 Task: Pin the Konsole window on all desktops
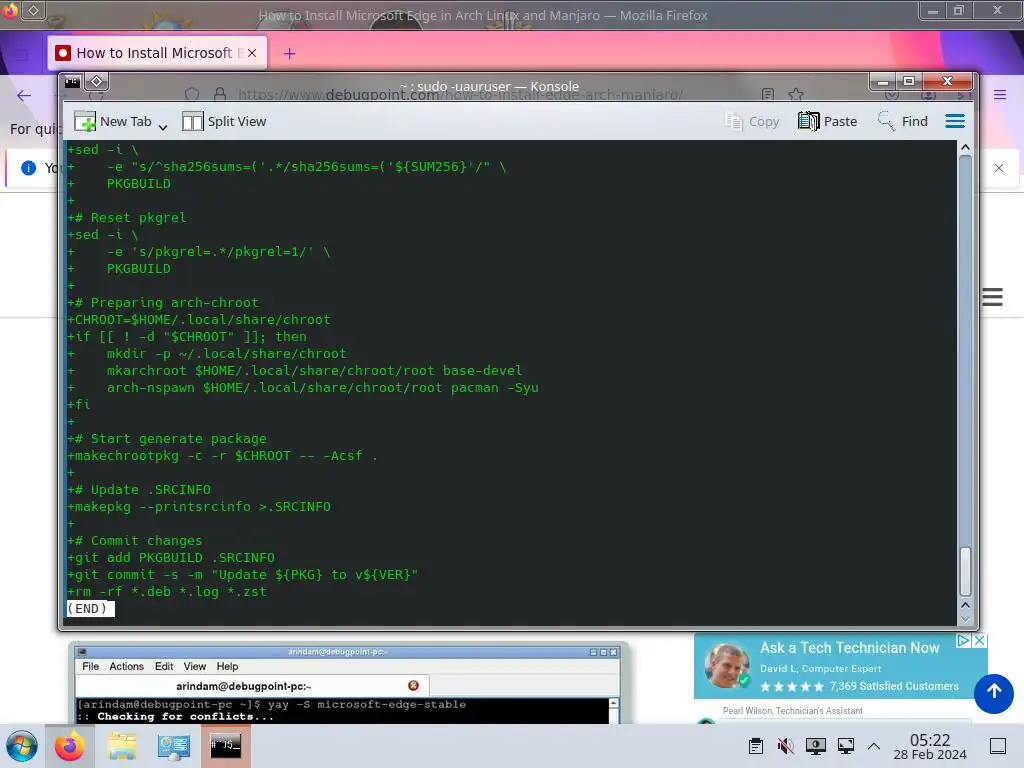tap(96, 82)
